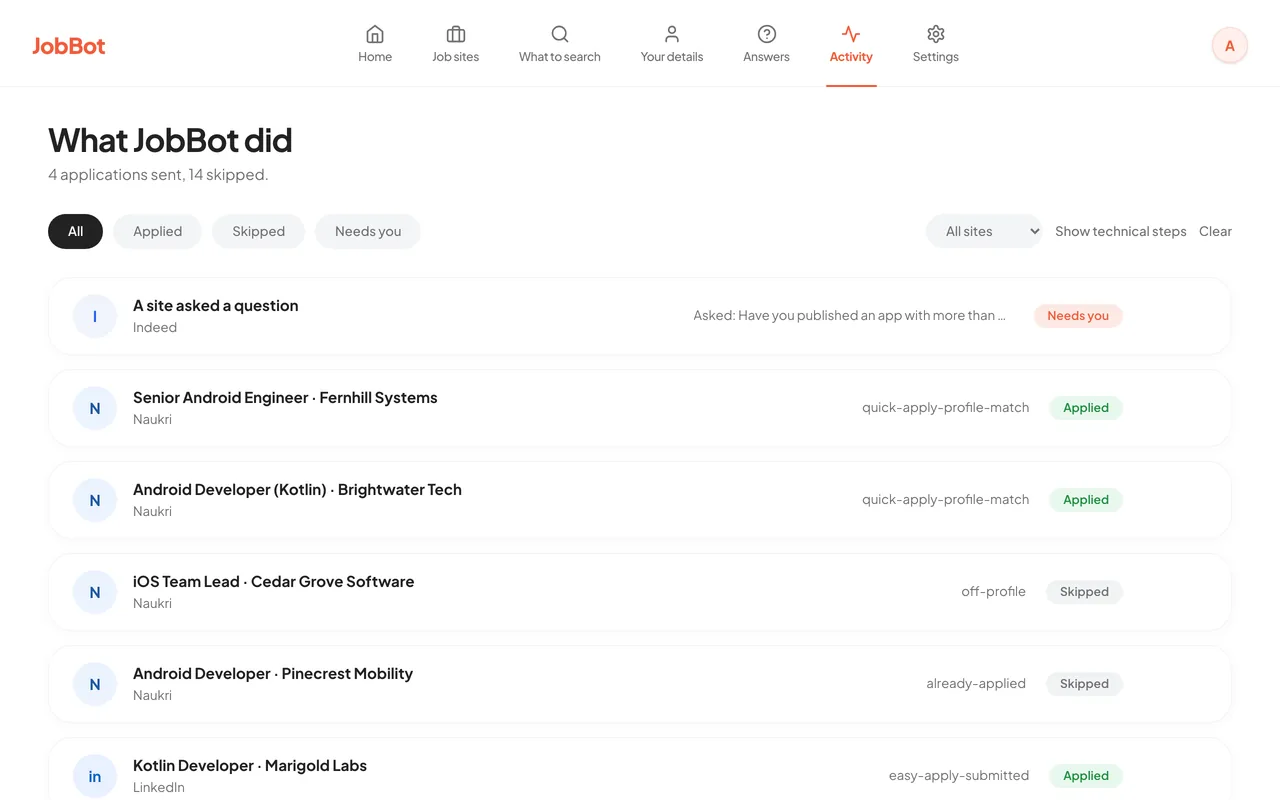Click the 'already-applied' skip reason
Image resolution: width=1280 pixels, height=800 pixels.
click(976, 683)
